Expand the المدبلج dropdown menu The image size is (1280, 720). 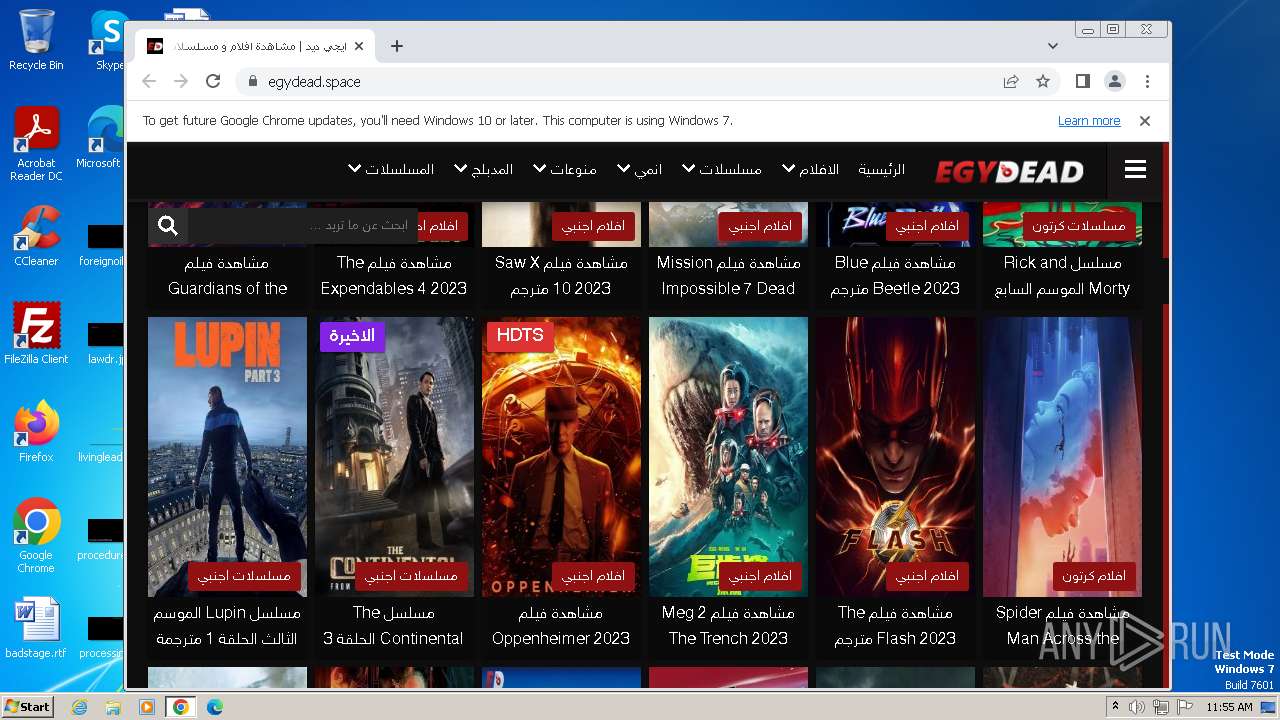click(x=483, y=170)
